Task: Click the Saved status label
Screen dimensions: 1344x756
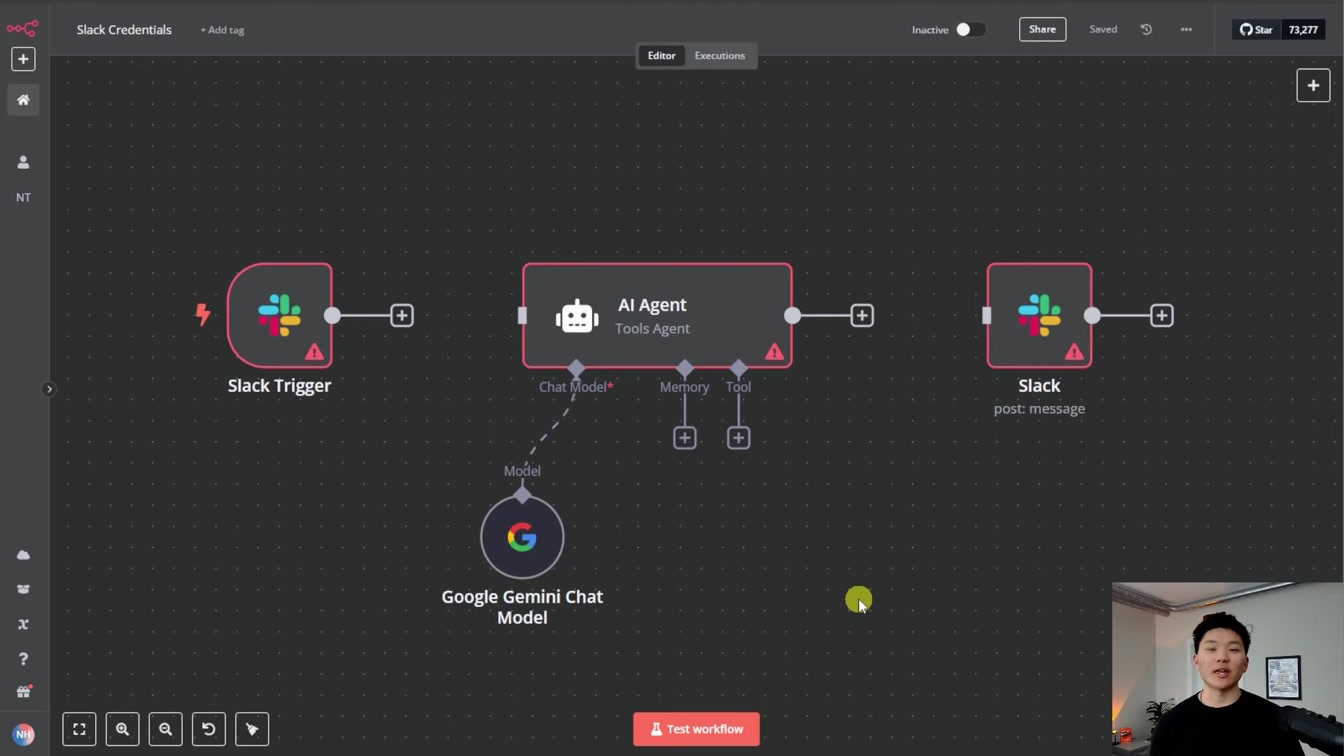Action: [1103, 30]
